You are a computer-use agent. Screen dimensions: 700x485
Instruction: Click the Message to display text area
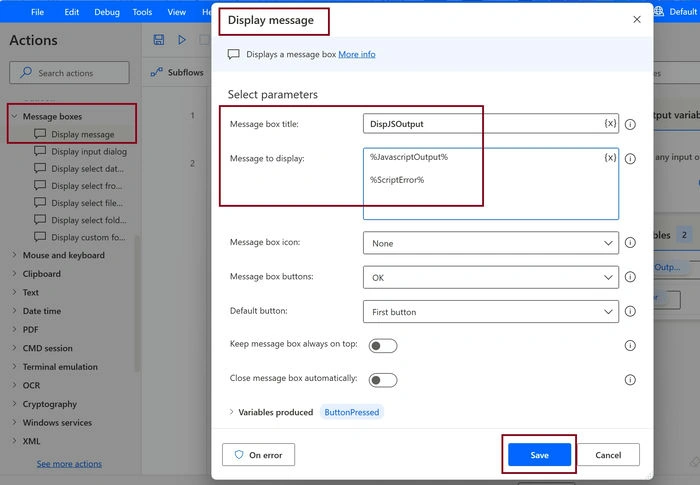coord(491,184)
